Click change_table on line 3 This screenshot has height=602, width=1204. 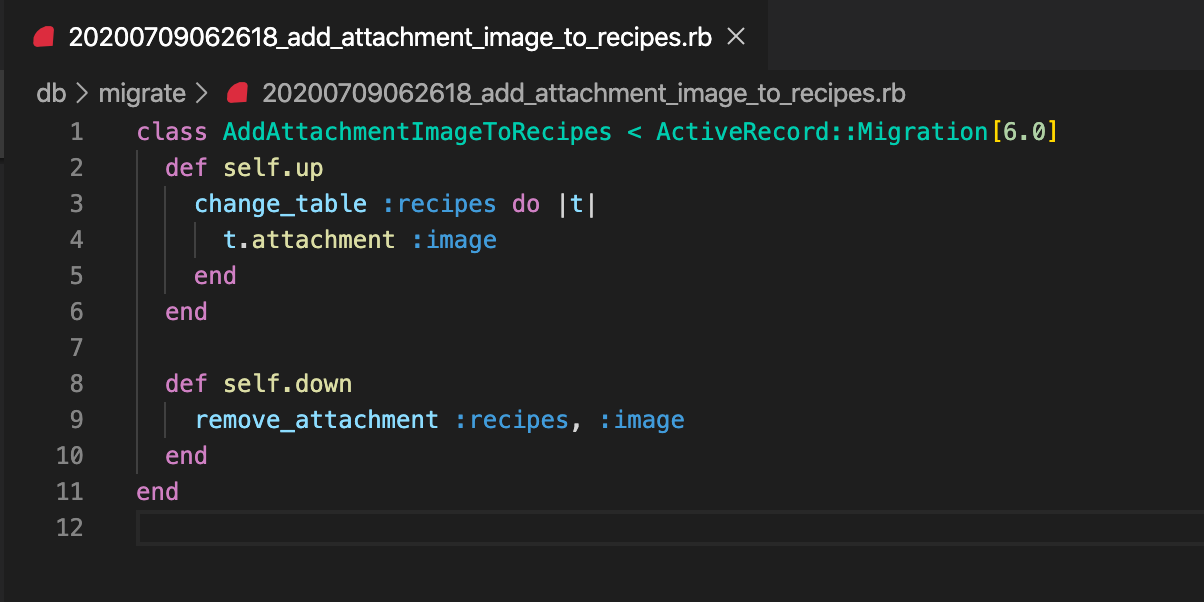coord(281,204)
